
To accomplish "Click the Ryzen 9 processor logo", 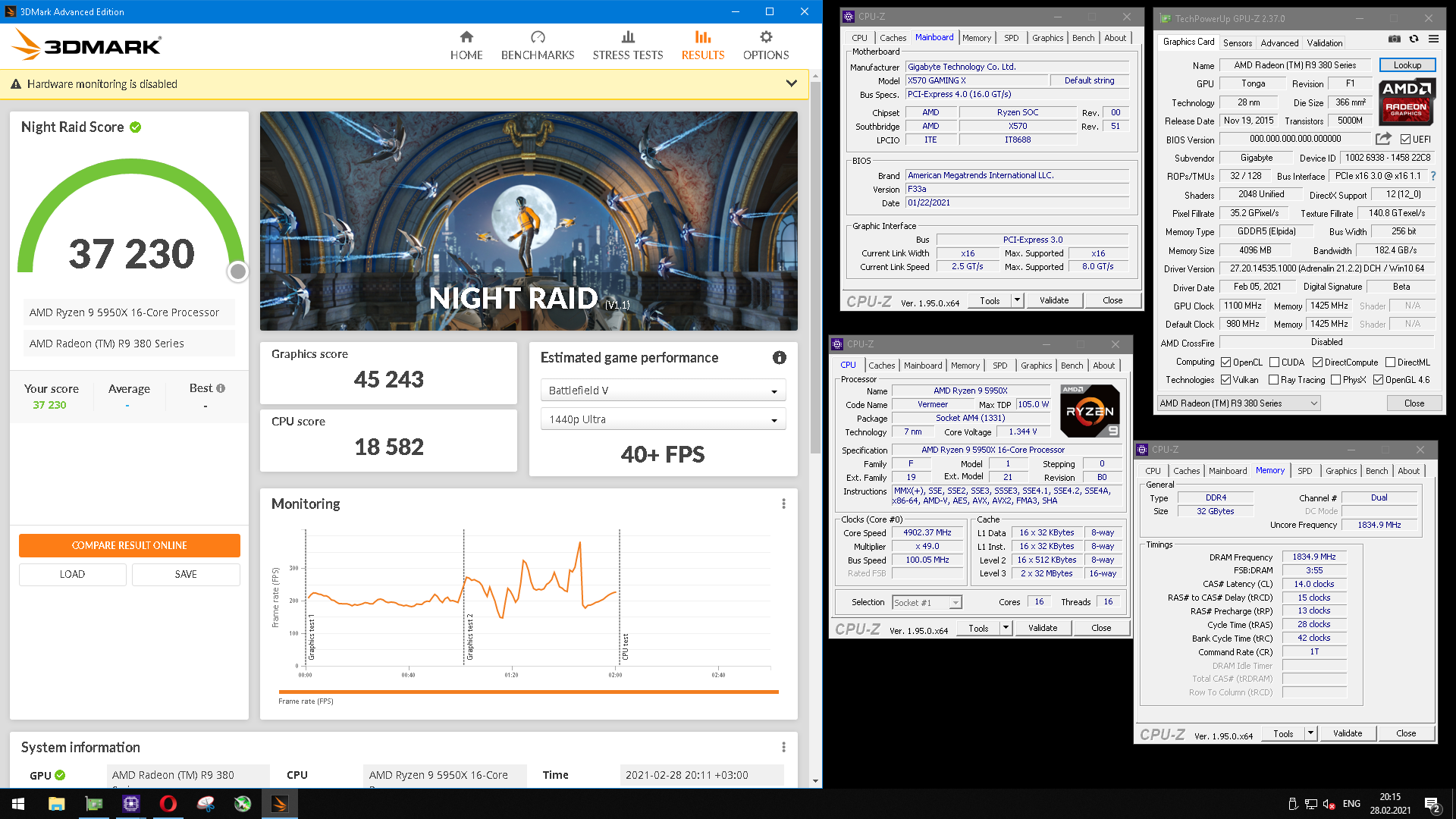I will pos(1090,410).
